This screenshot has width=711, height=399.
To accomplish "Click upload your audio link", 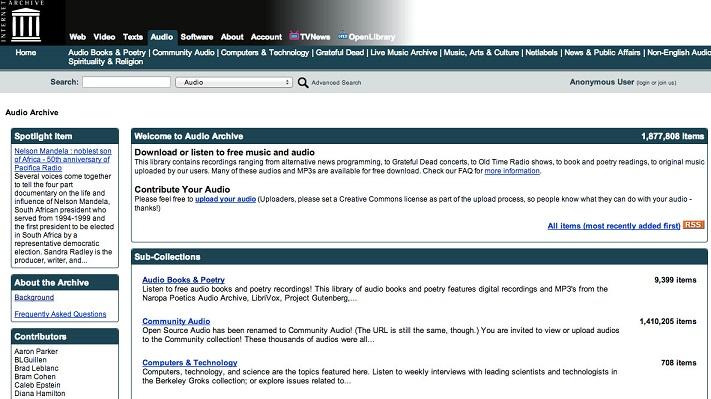I will [x=225, y=199].
